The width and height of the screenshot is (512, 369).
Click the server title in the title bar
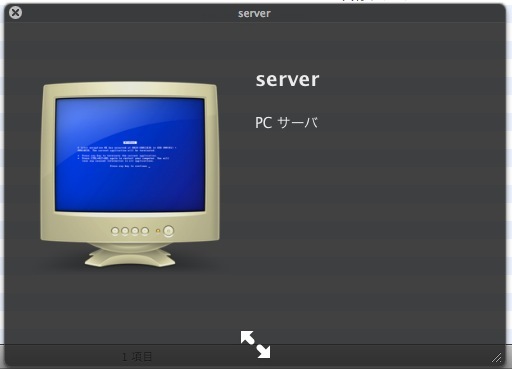click(254, 14)
